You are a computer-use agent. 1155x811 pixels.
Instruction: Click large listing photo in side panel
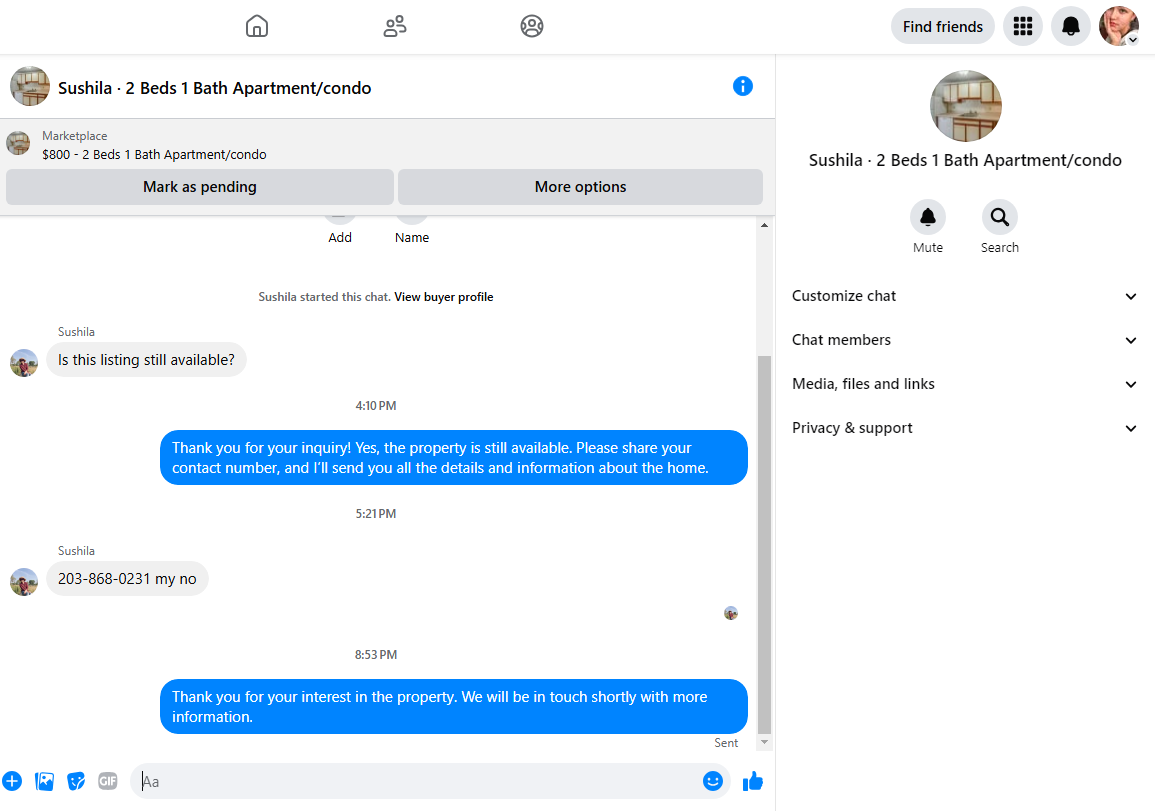(x=965, y=106)
